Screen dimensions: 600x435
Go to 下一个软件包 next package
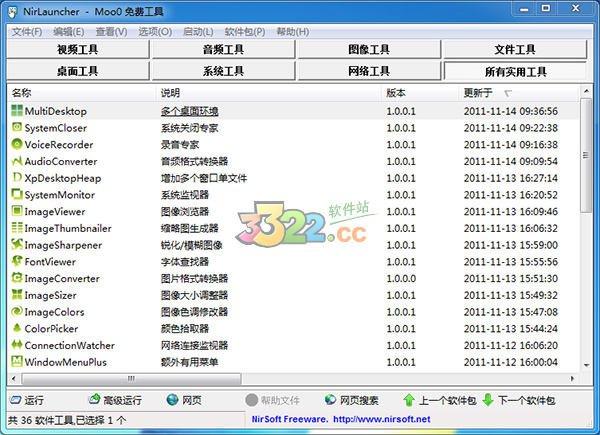[x=518, y=400]
